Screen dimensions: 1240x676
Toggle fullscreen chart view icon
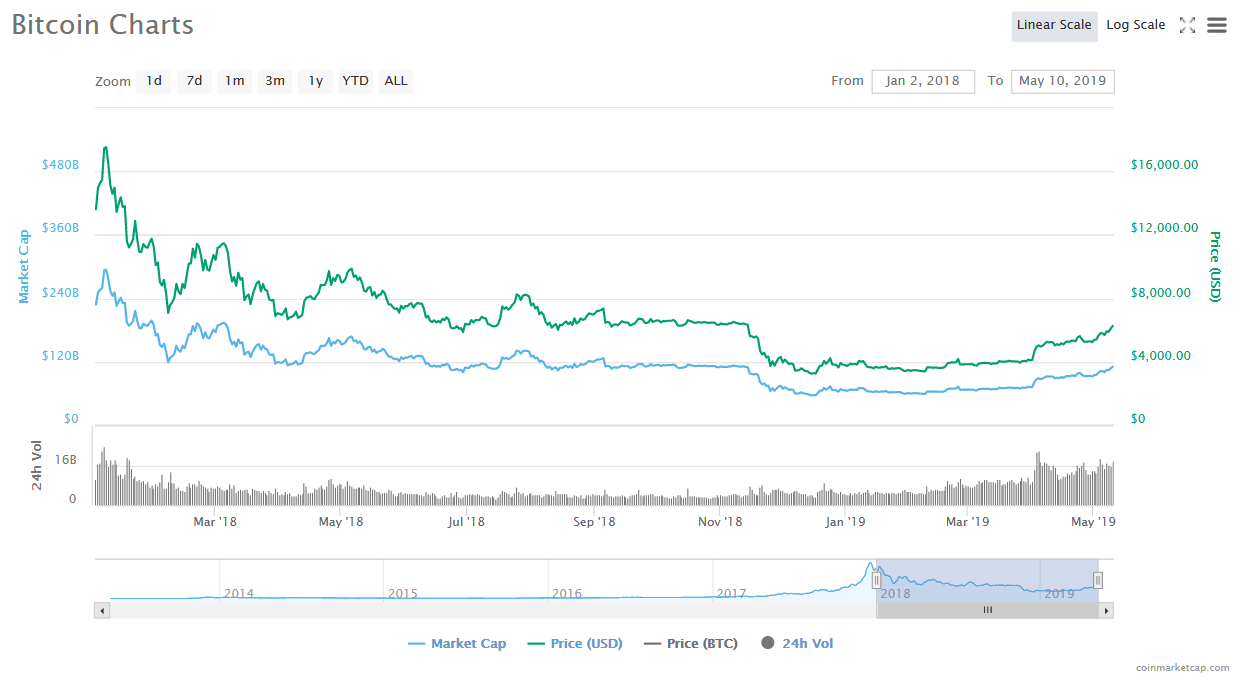[x=1187, y=26]
